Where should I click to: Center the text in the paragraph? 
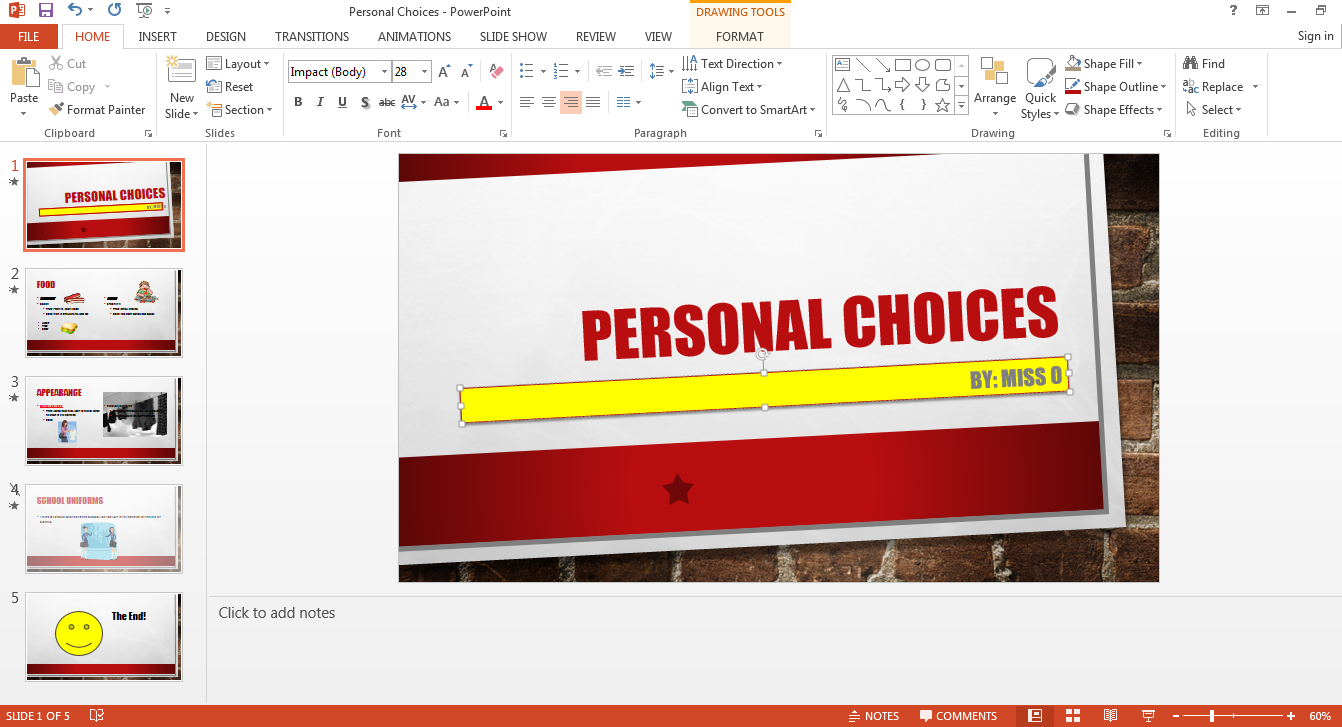tap(549, 102)
